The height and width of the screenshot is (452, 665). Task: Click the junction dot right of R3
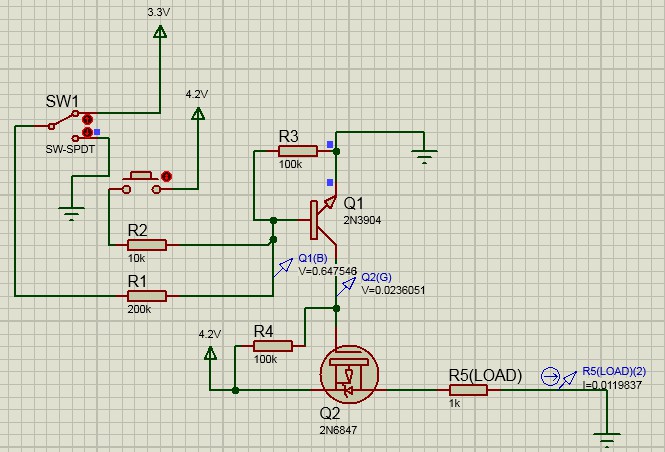click(x=336, y=151)
